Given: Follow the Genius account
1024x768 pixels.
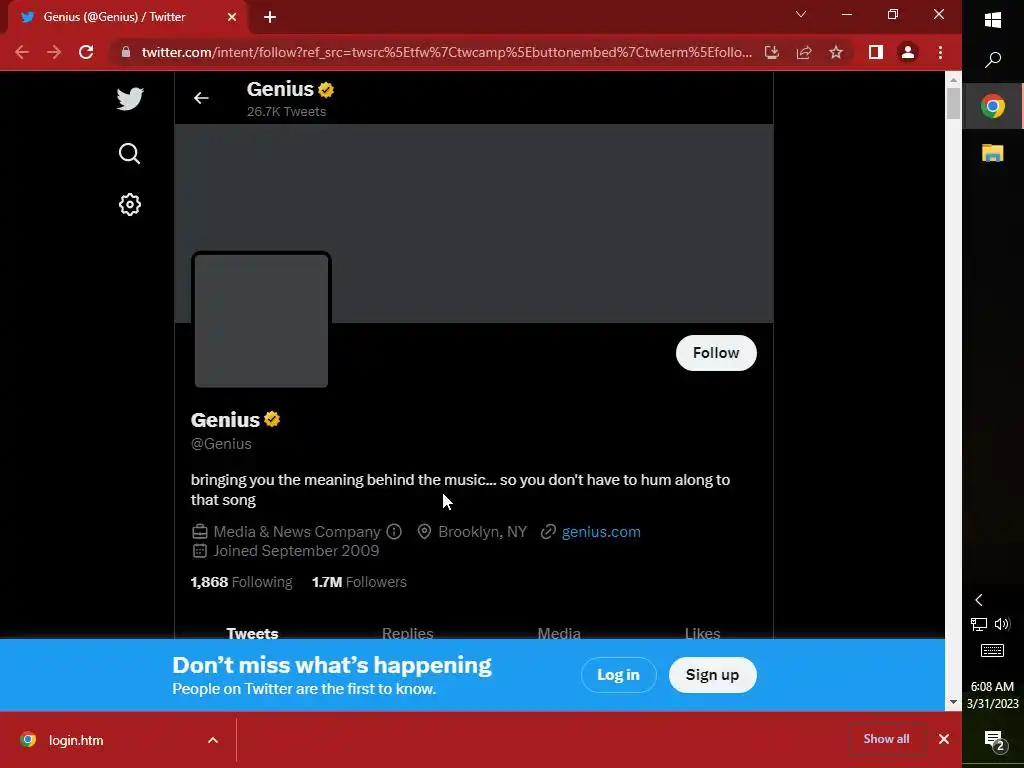Looking at the screenshot, I should point(716,353).
